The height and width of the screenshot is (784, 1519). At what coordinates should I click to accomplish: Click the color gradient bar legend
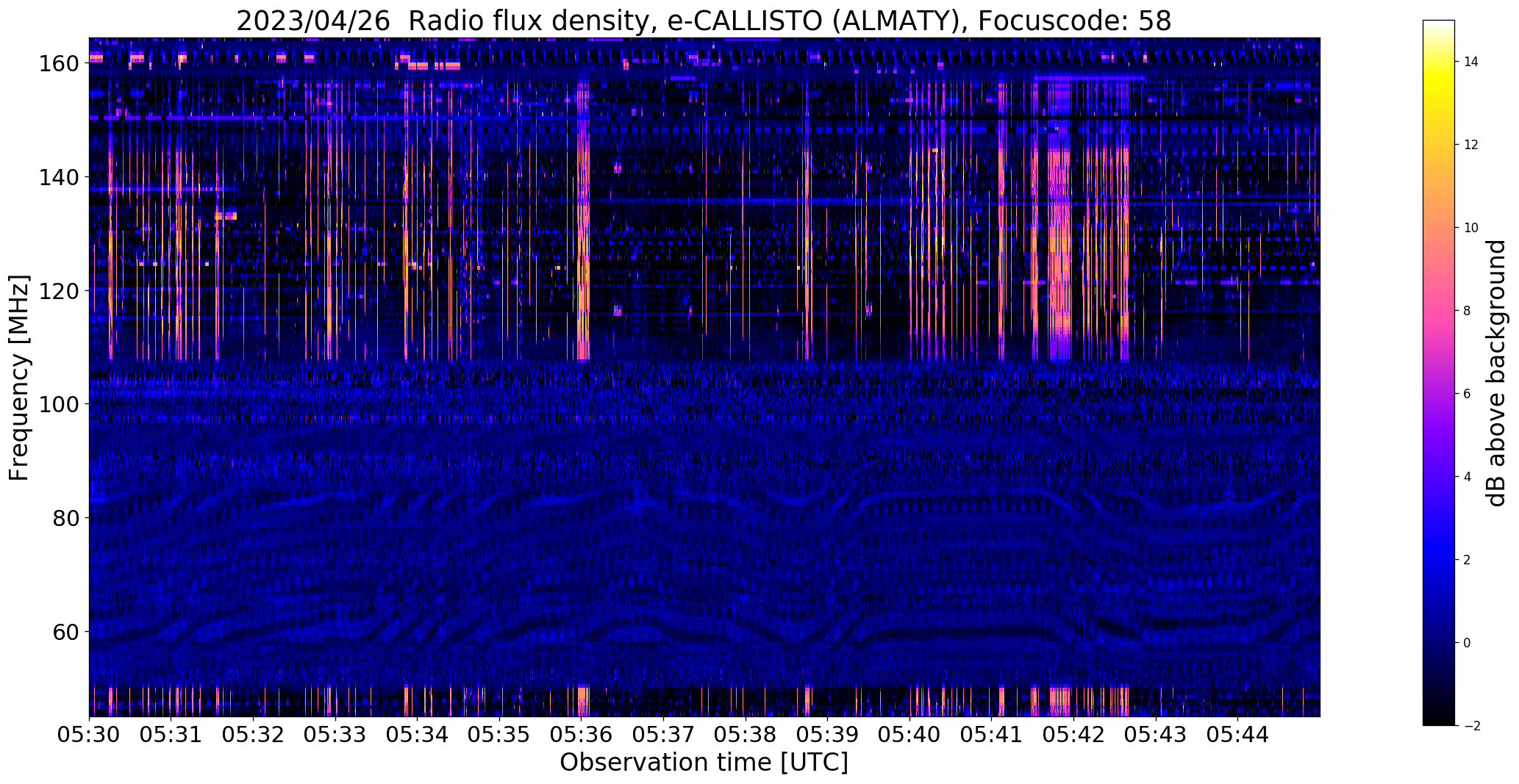click(x=1439, y=373)
